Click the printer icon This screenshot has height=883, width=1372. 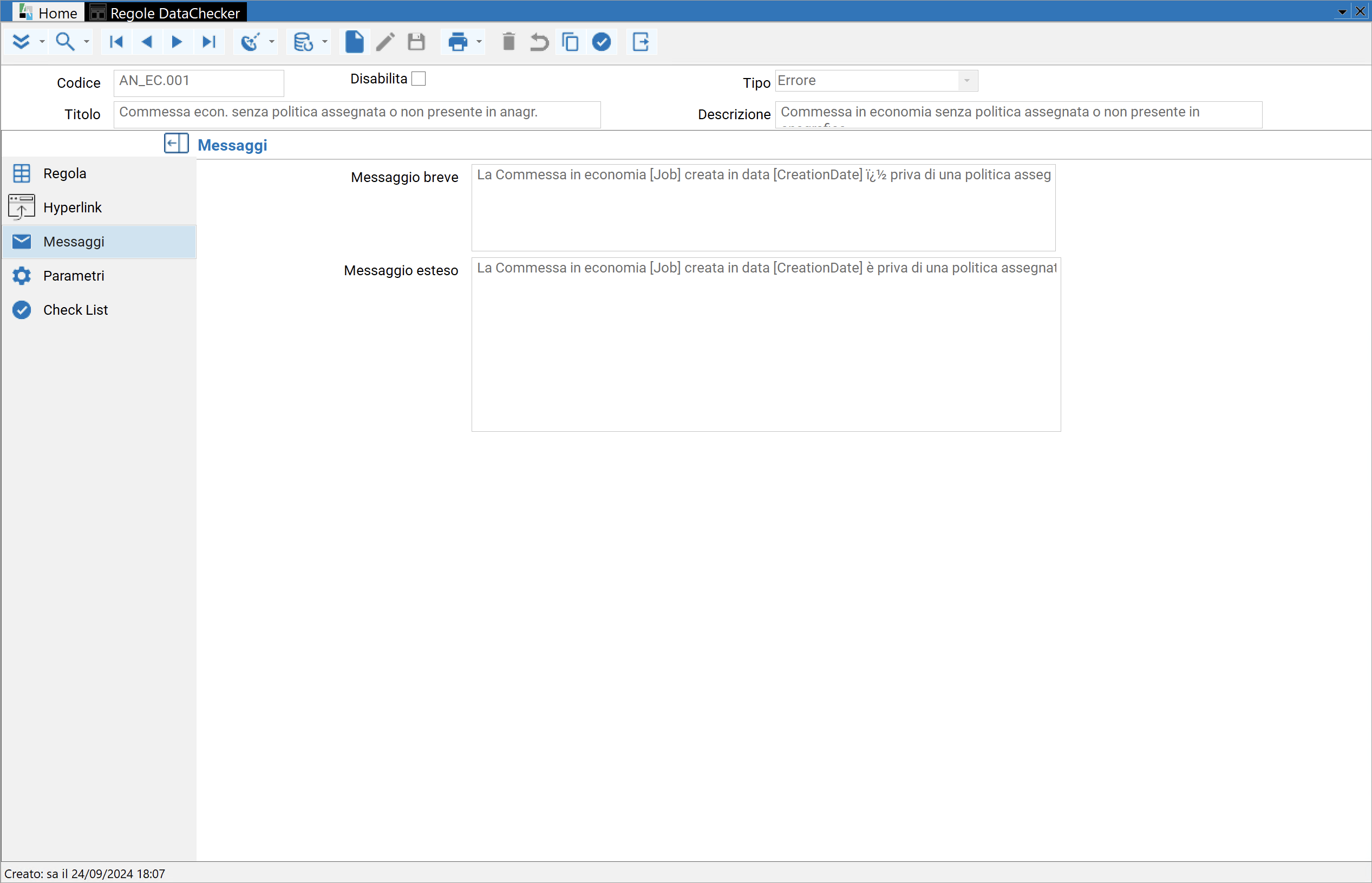click(x=458, y=42)
